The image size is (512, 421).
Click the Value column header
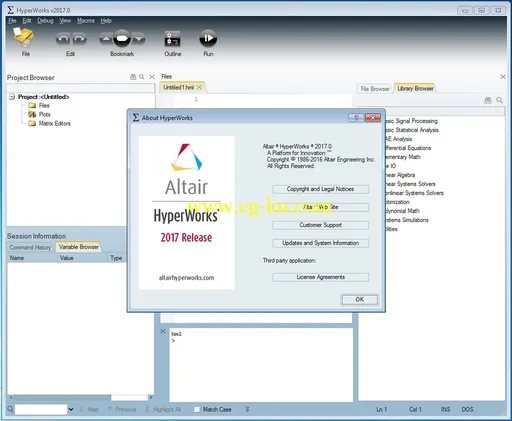pos(82,258)
